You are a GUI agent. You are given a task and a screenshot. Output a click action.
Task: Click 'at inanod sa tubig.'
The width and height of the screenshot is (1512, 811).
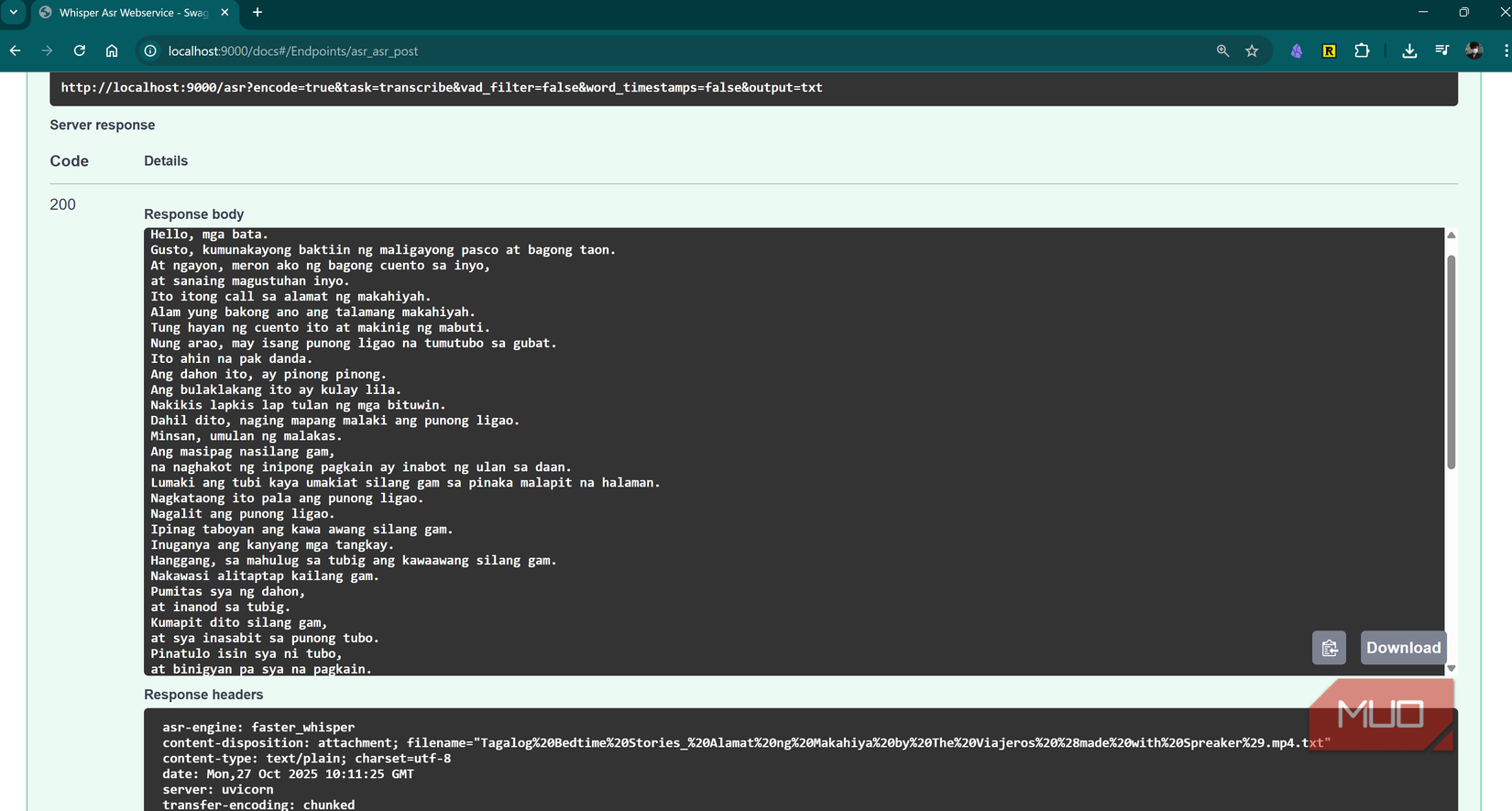221,608
